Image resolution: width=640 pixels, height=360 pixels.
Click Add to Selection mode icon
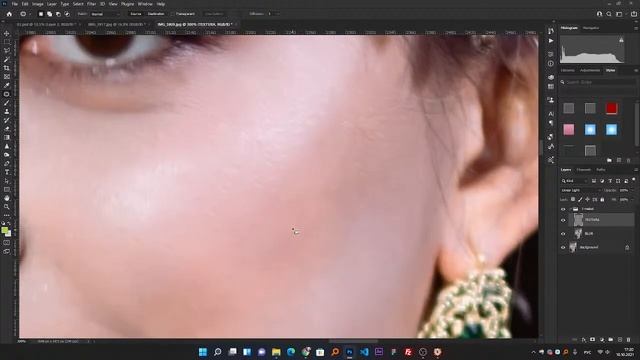point(49,14)
